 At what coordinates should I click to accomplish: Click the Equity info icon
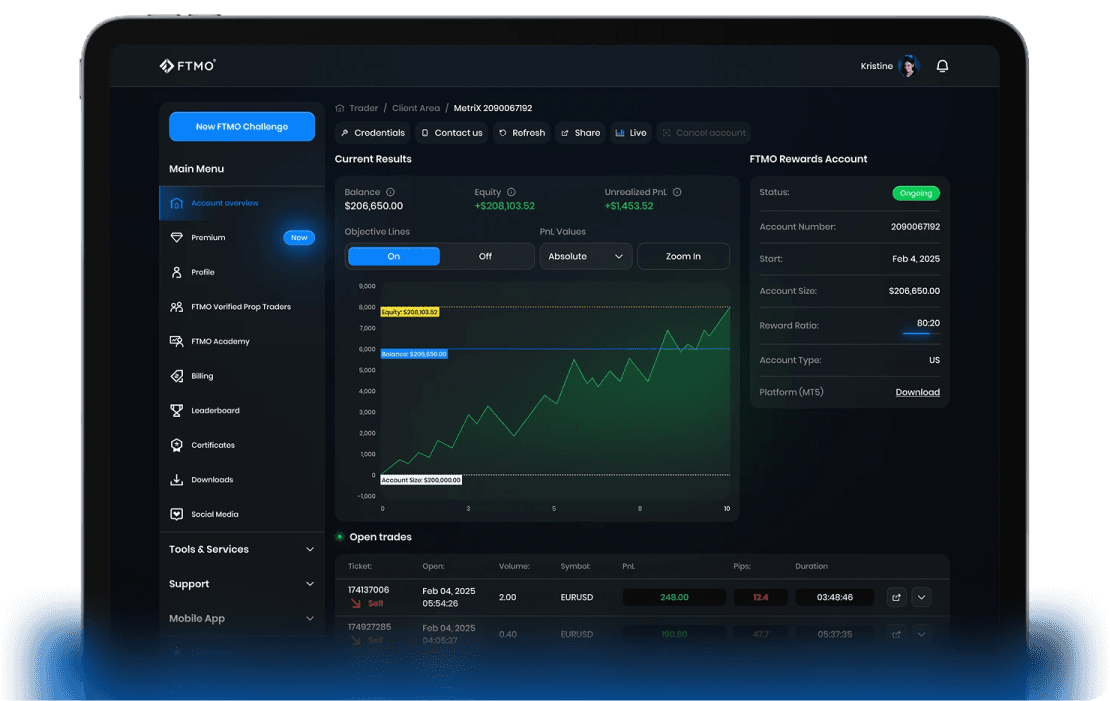511,192
